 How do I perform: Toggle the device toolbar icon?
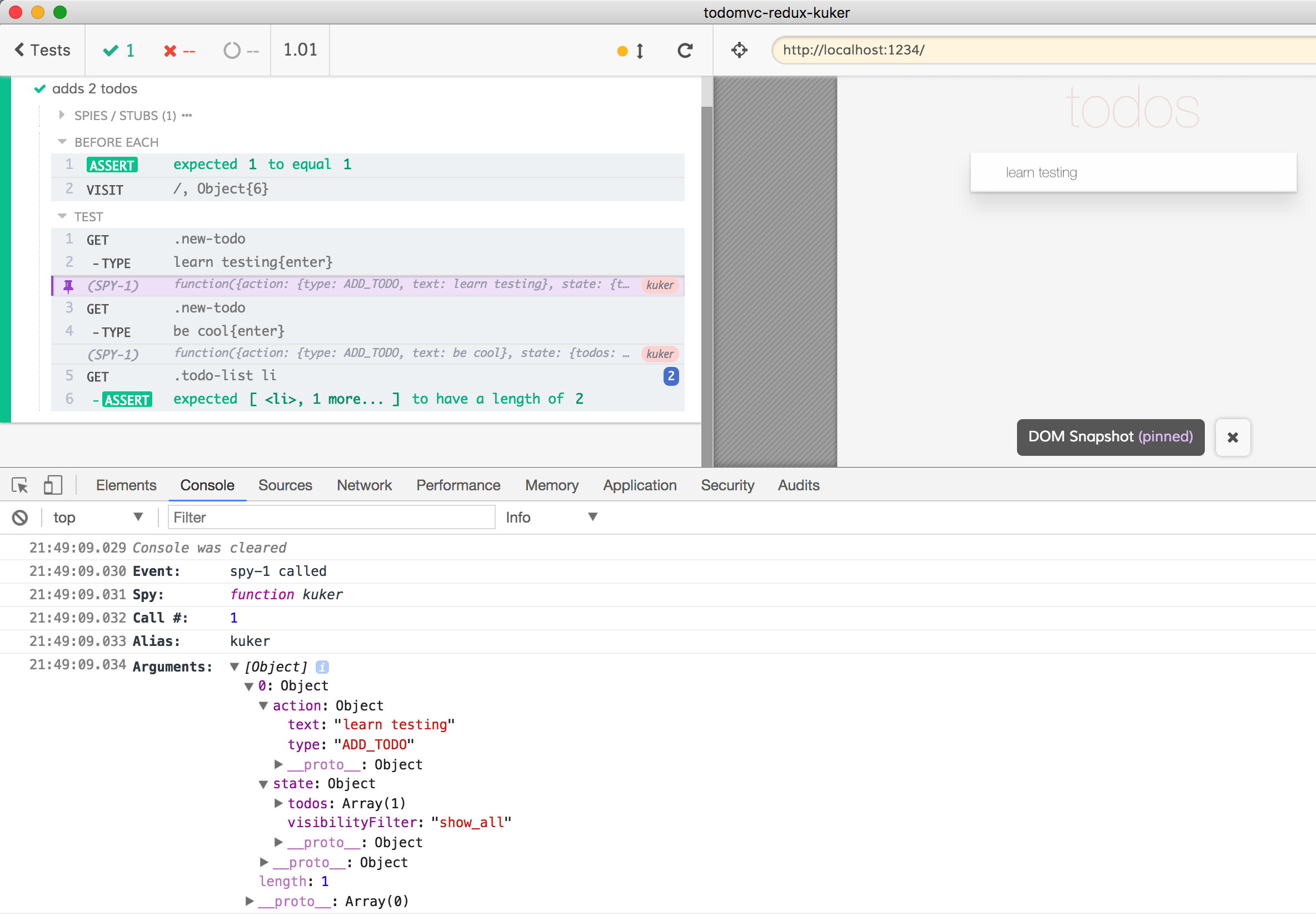(x=53, y=486)
